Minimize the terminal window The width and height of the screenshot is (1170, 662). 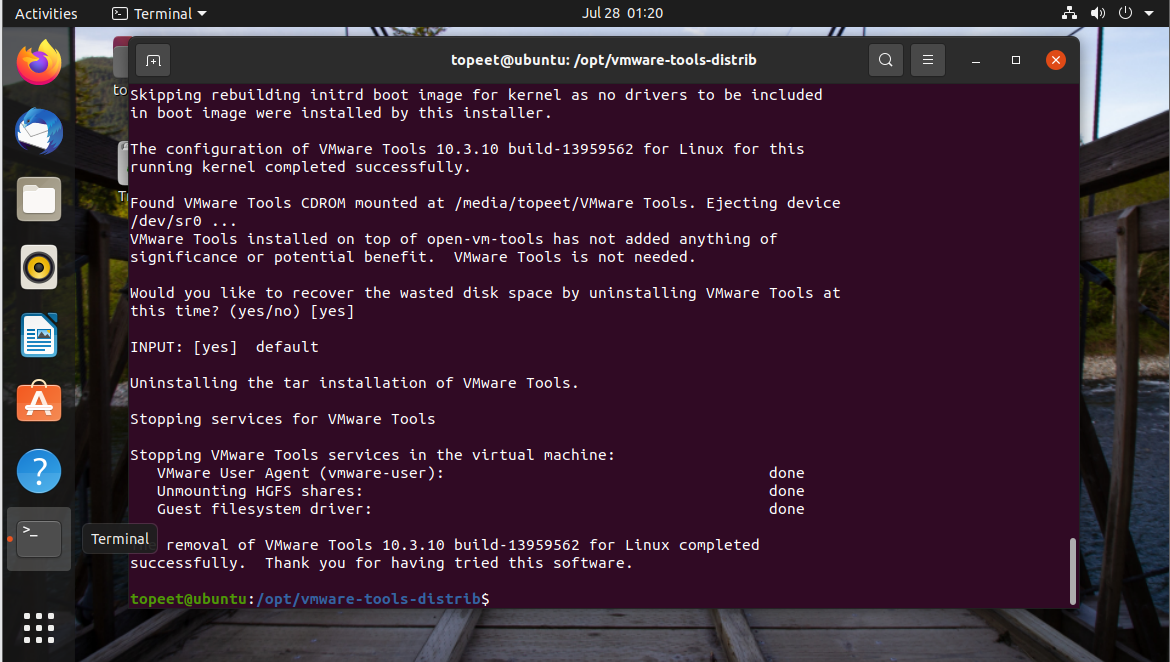[975, 60]
